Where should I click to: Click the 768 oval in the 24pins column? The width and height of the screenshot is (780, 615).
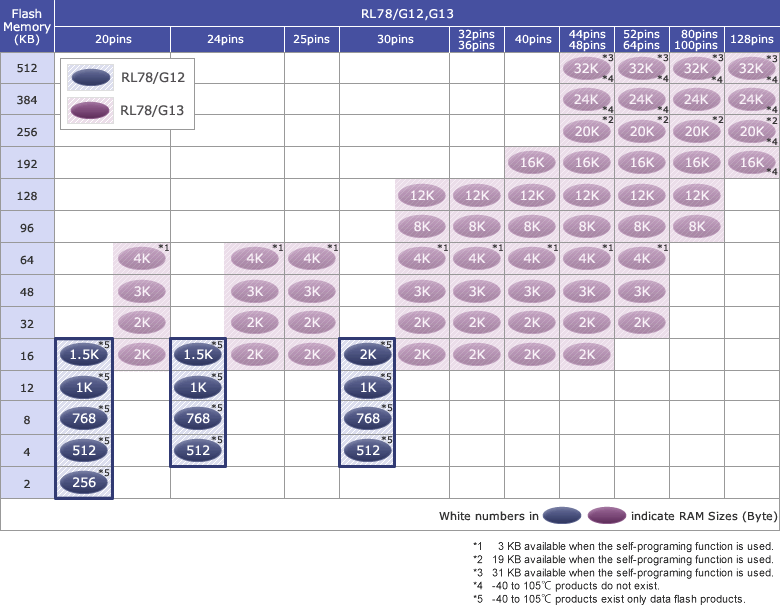coord(198,418)
